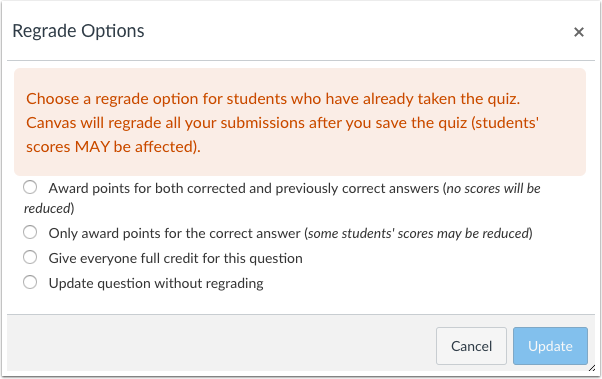Screen dimensions: 602x379
Task: Click the 'Update question without regrading' label text
Action: (x=156, y=283)
